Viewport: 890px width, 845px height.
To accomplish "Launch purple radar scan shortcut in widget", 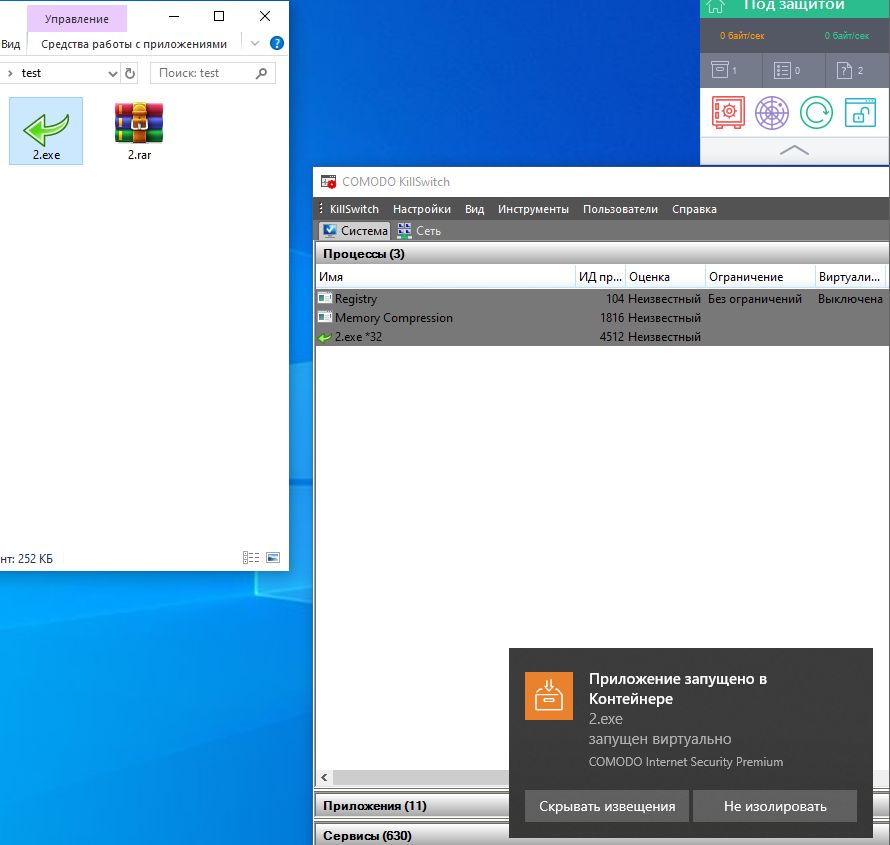I will click(x=772, y=112).
